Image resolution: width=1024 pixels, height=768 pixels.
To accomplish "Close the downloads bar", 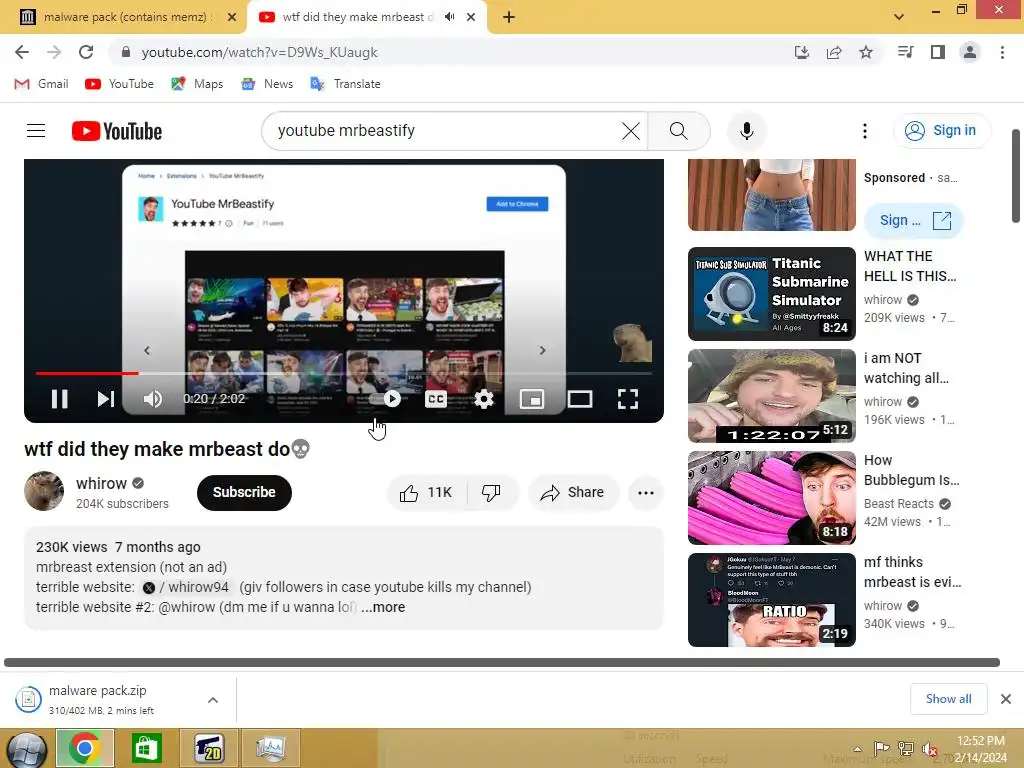I will tap(1006, 699).
